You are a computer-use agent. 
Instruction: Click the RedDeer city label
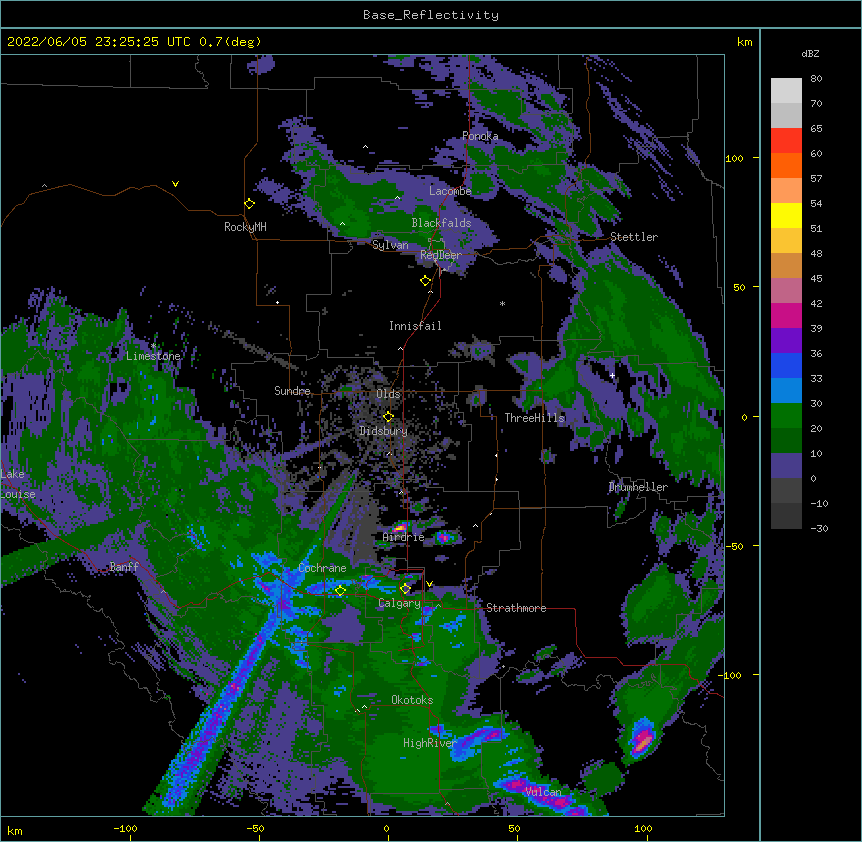tap(440, 255)
